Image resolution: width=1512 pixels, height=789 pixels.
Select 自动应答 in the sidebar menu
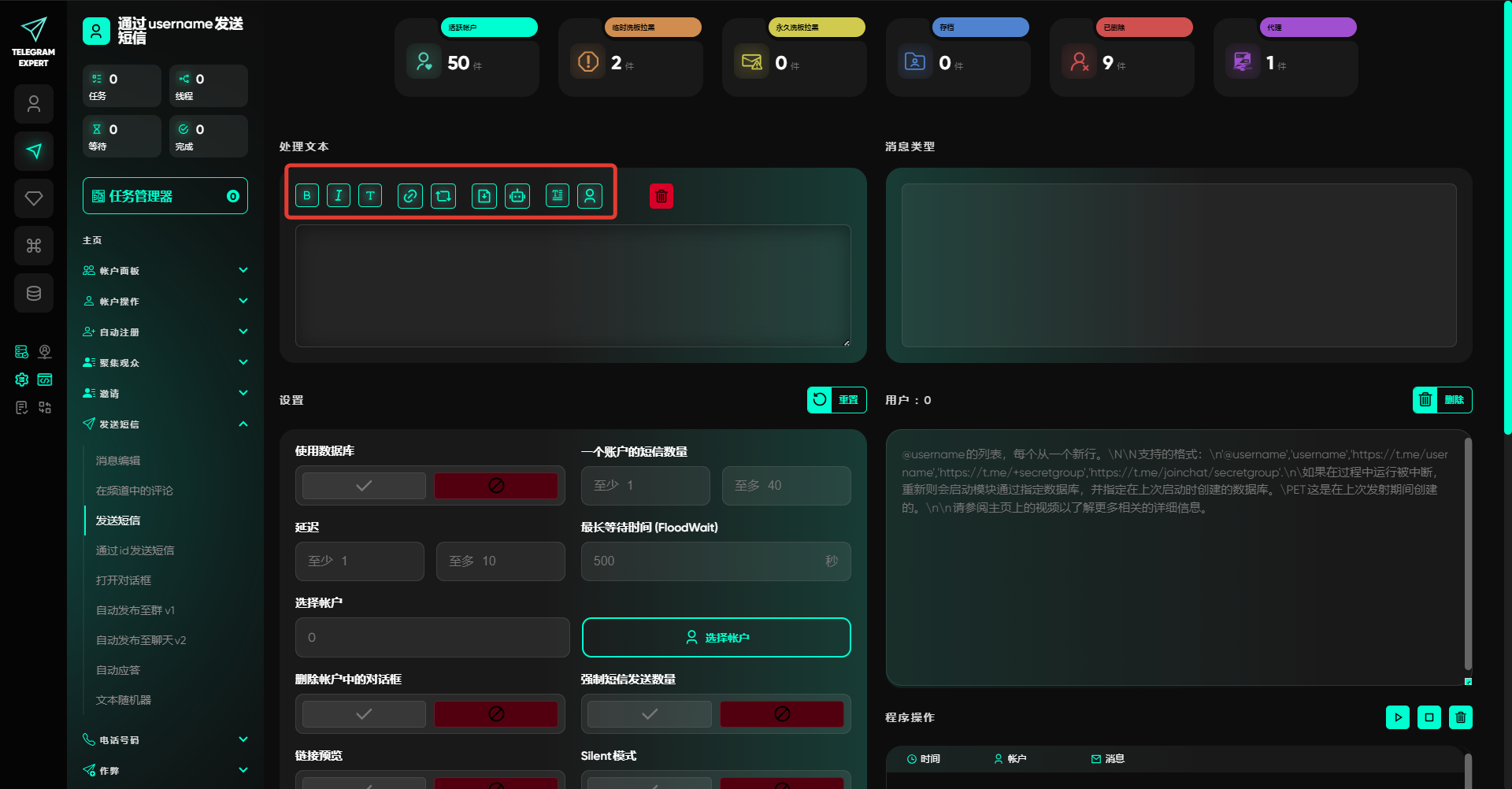point(118,670)
